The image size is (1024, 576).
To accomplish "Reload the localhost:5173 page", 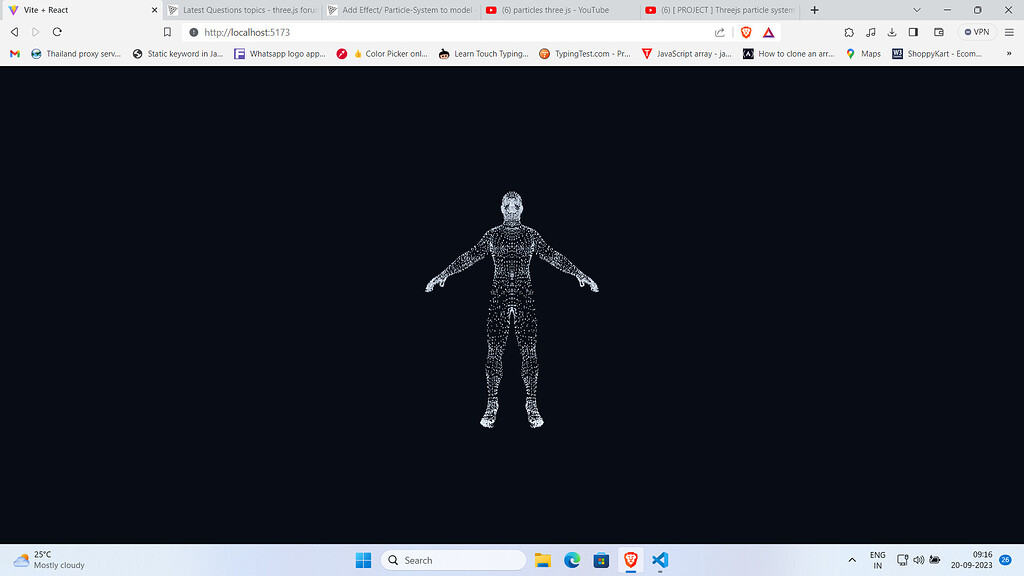I will 57,31.
